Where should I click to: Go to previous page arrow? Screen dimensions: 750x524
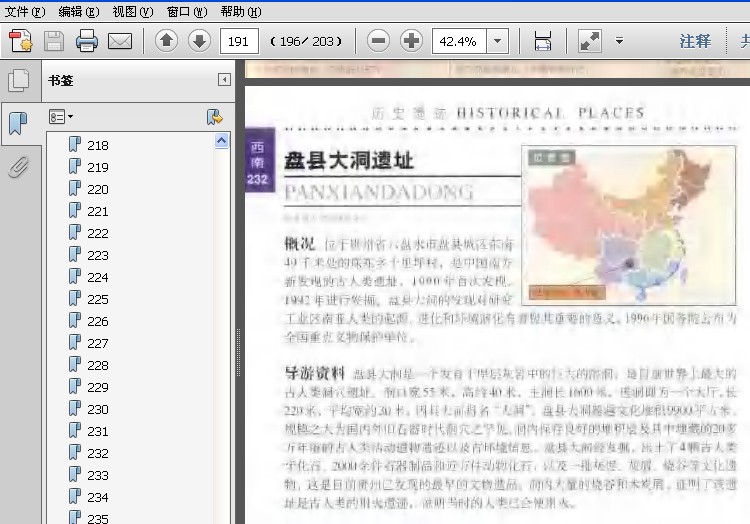tap(166, 41)
